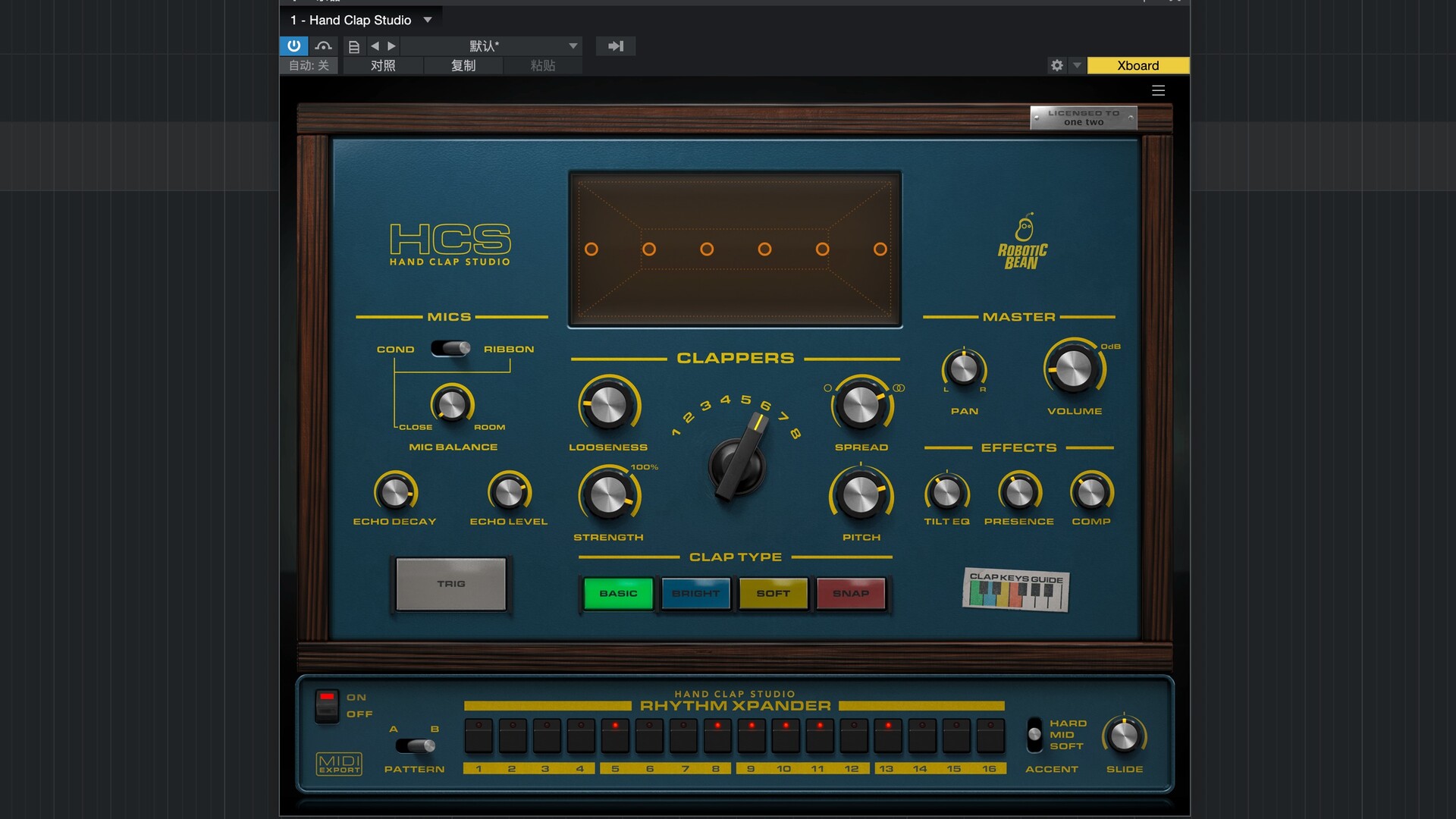Click the Slide knob
Viewport: 1456px width, 819px height.
click(x=1124, y=736)
